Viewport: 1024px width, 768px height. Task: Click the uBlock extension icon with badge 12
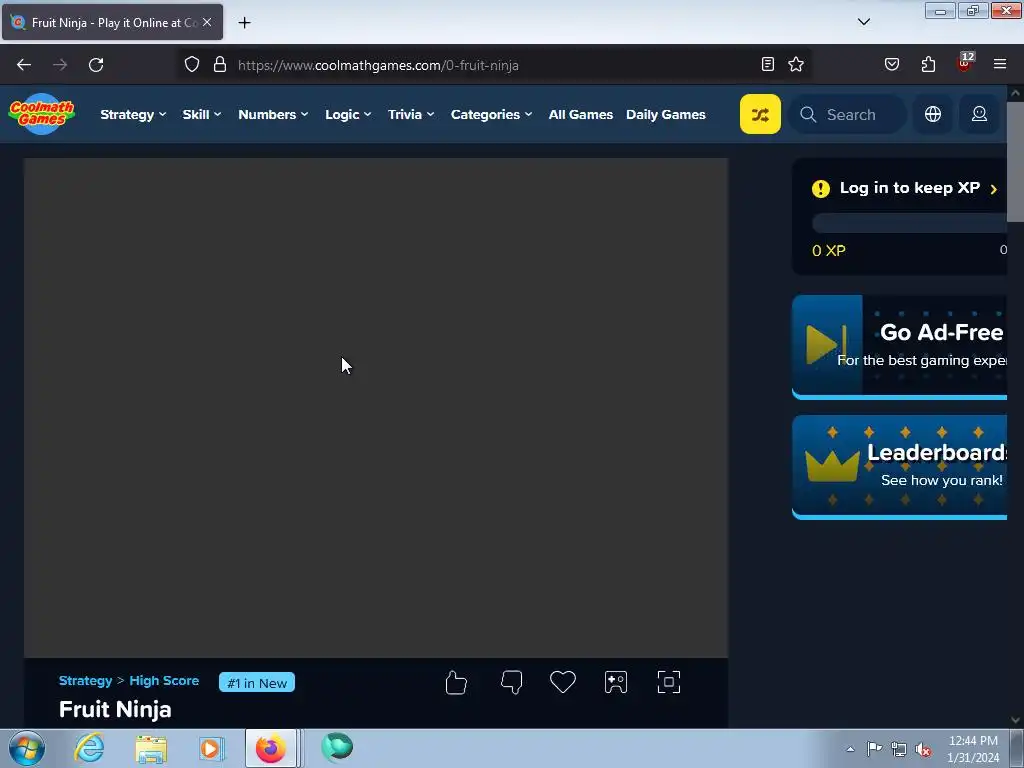(x=965, y=63)
